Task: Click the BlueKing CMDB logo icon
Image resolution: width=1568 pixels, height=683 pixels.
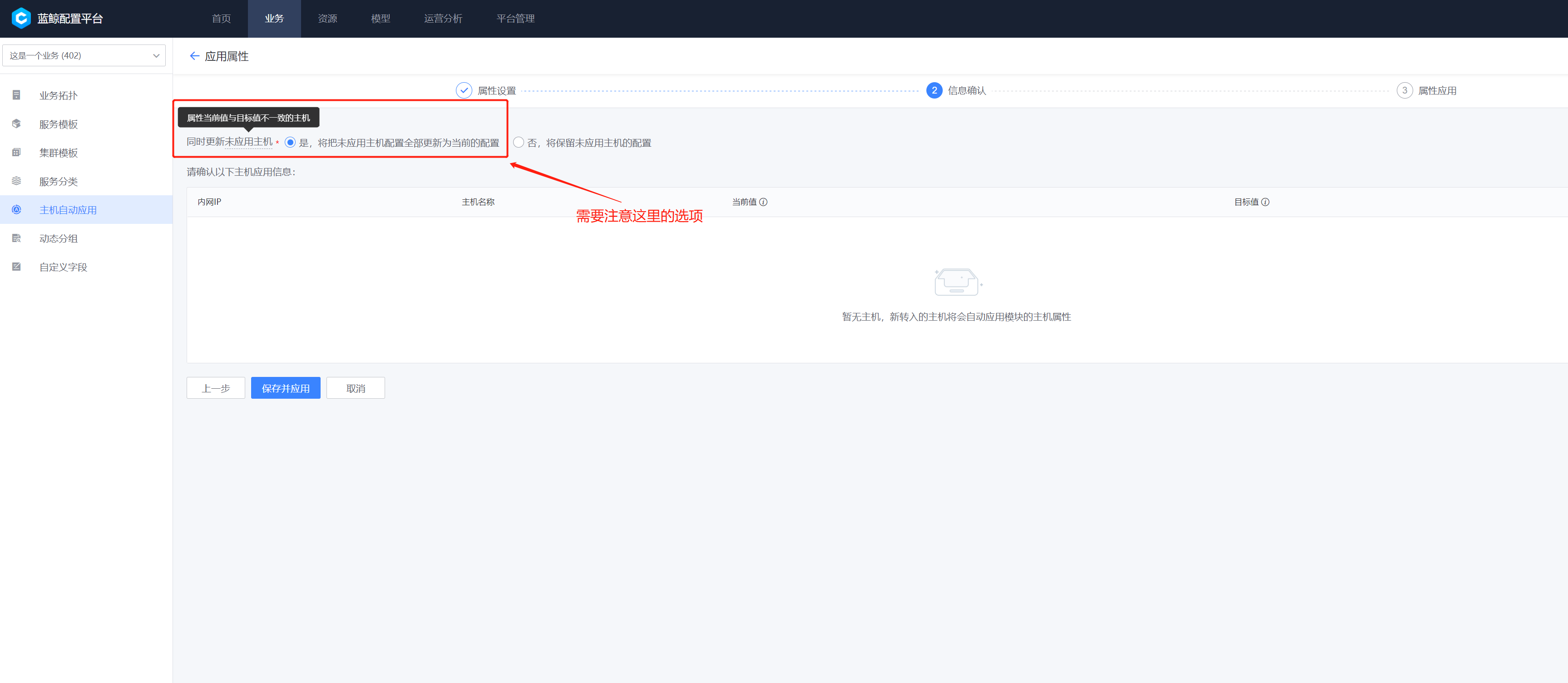Action: 21,18
